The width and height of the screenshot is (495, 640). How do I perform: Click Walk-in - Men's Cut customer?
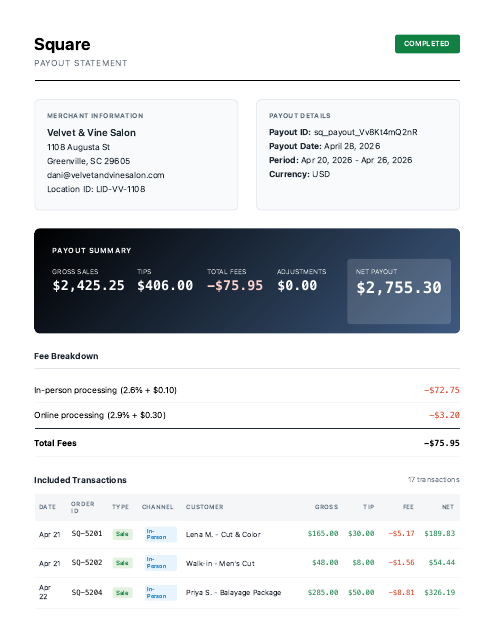220,563
